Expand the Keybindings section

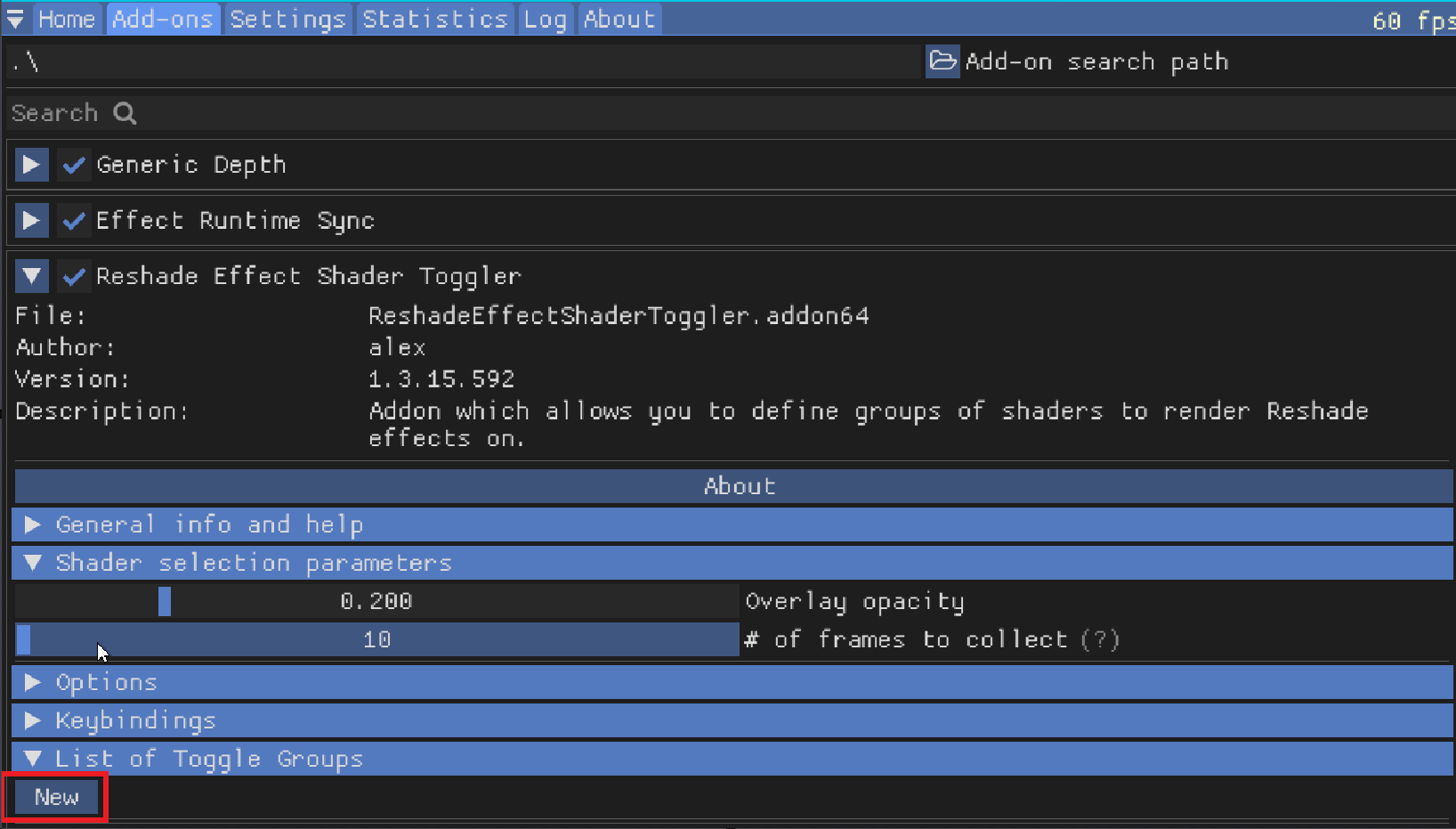[x=732, y=720]
